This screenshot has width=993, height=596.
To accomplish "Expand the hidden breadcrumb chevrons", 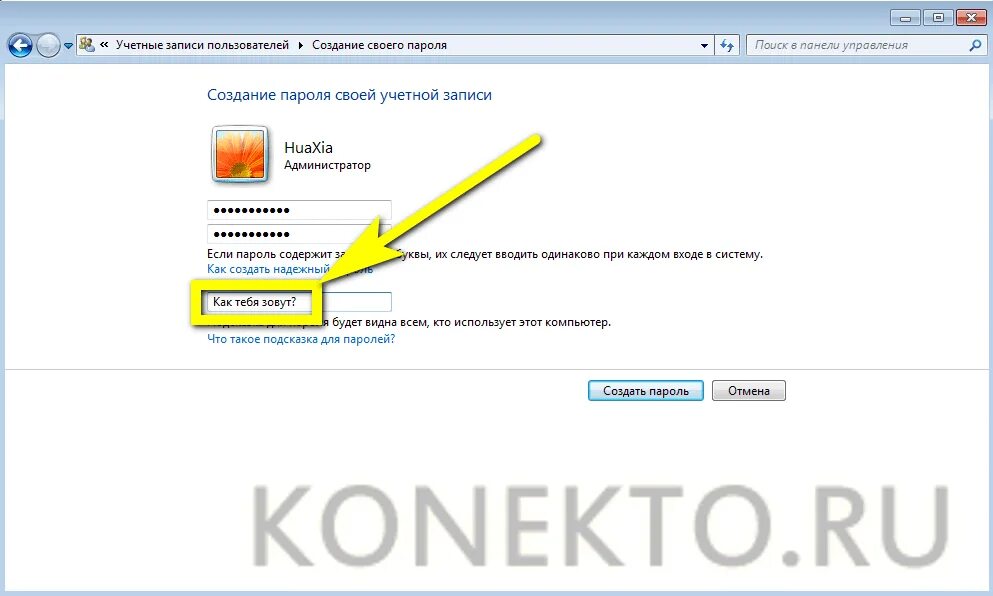I will click(104, 45).
